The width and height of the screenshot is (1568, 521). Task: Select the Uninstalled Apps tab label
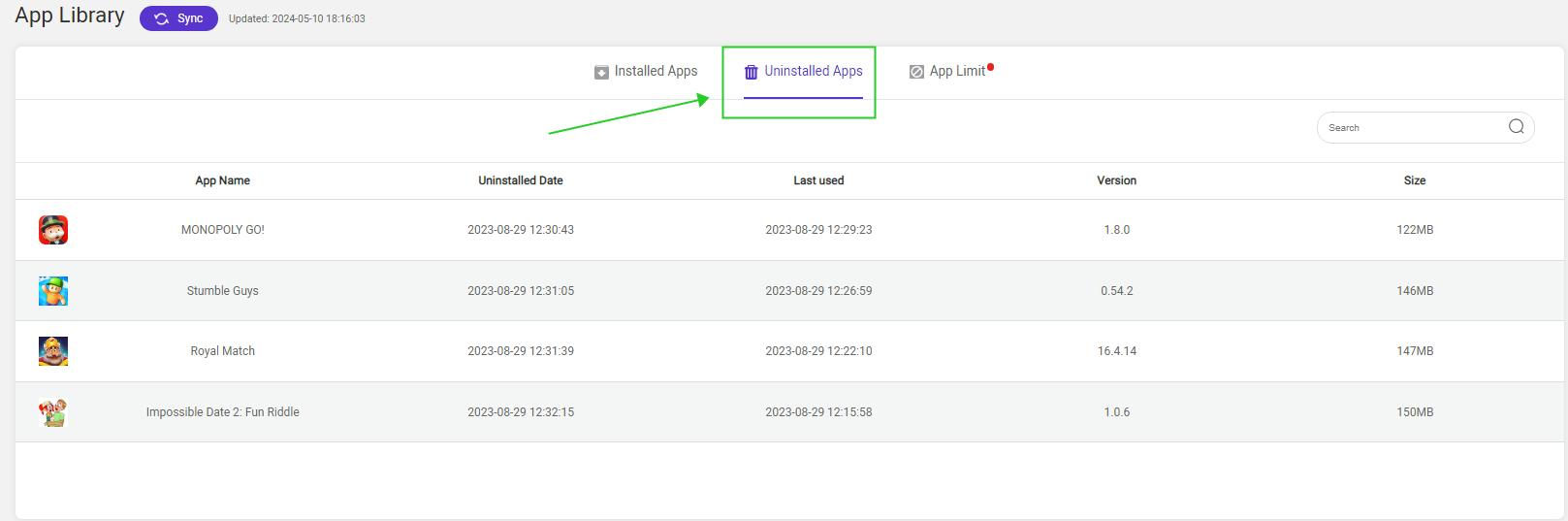point(814,71)
